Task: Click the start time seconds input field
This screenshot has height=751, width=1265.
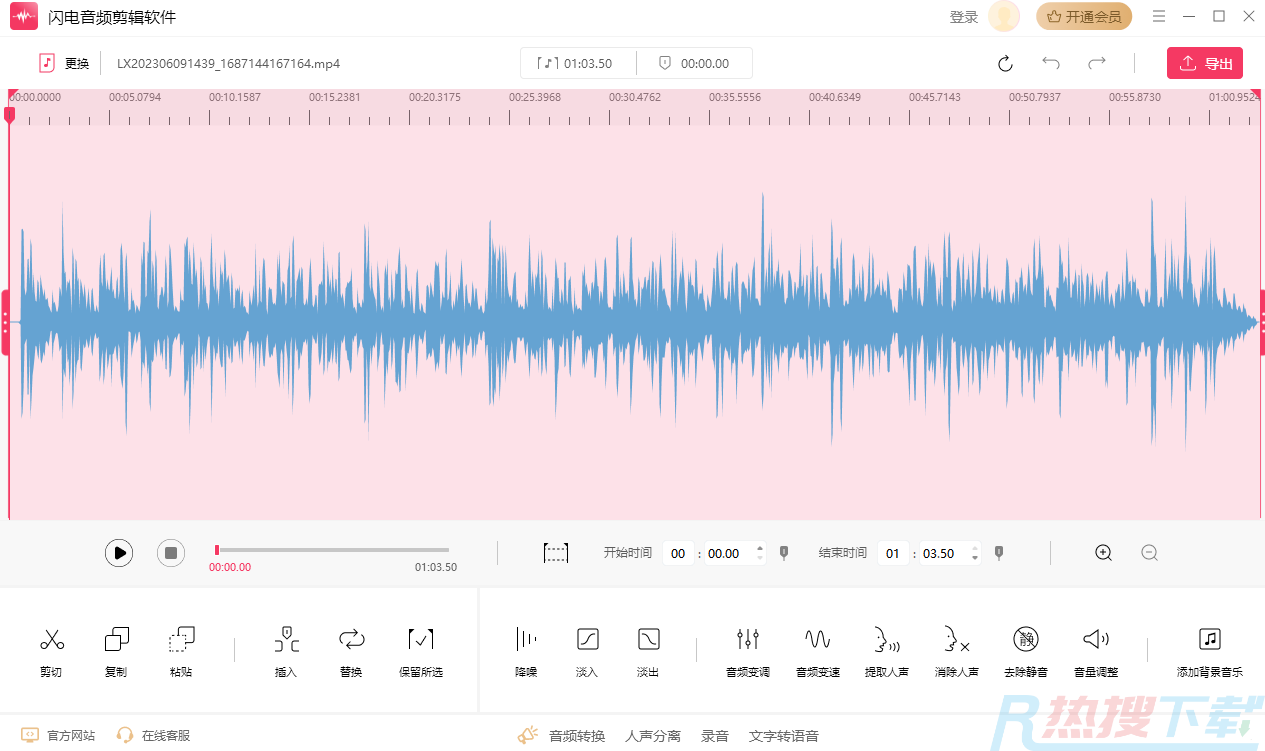Action: (x=724, y=553)
